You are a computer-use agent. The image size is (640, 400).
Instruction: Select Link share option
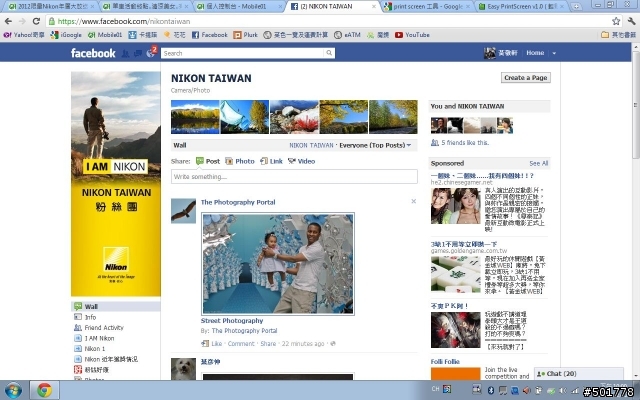coord(271,161)
